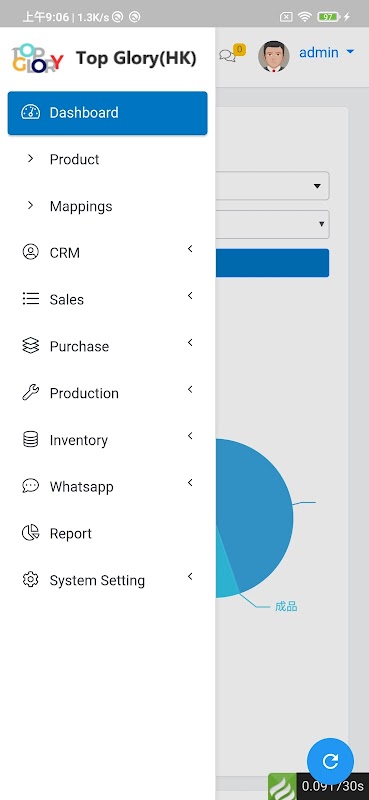Click the Report pie chart icon
The height and width of the screenshot is (800, 369).
click(31, 533)
